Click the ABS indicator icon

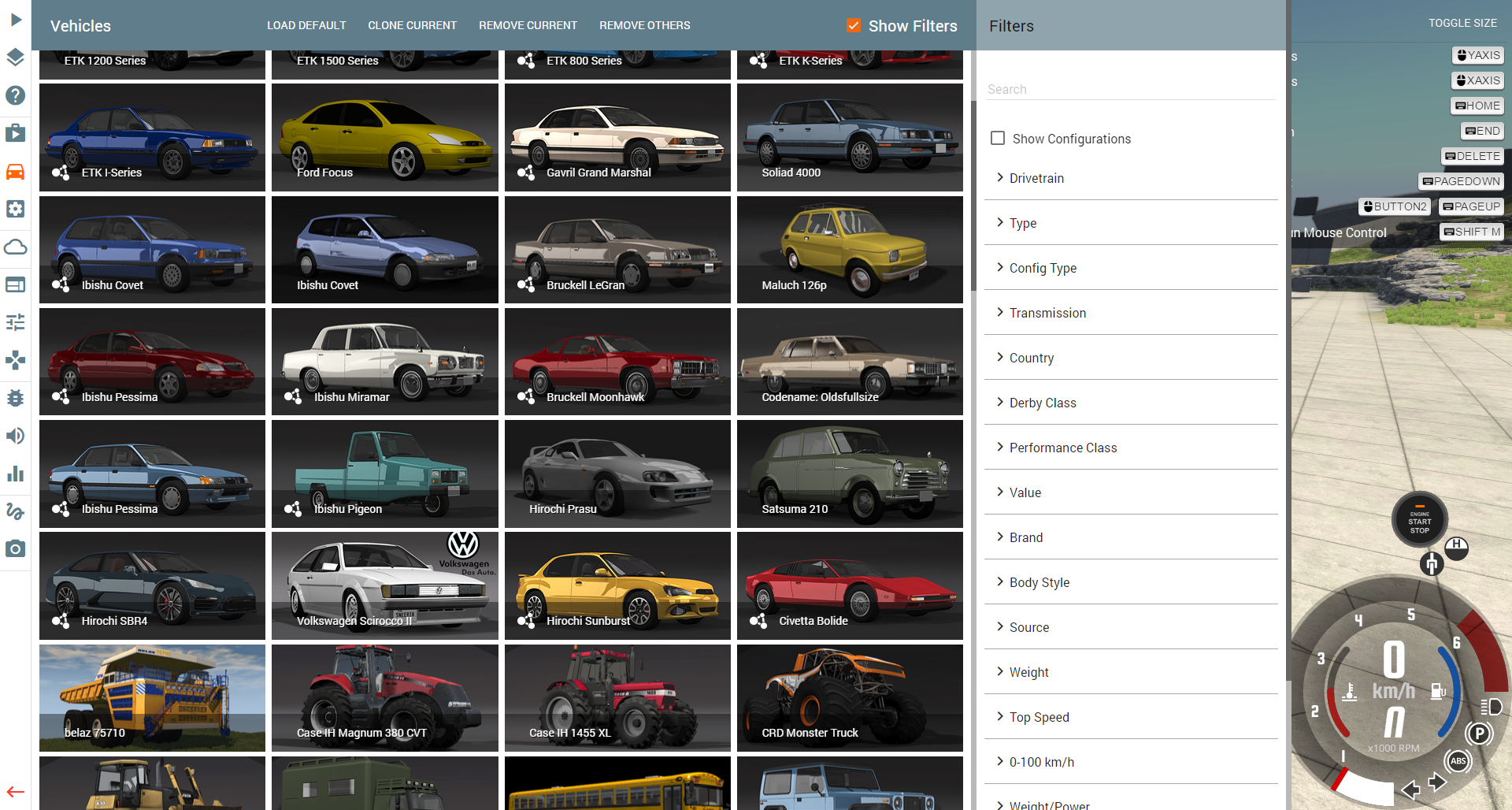tap(1458, 761)
